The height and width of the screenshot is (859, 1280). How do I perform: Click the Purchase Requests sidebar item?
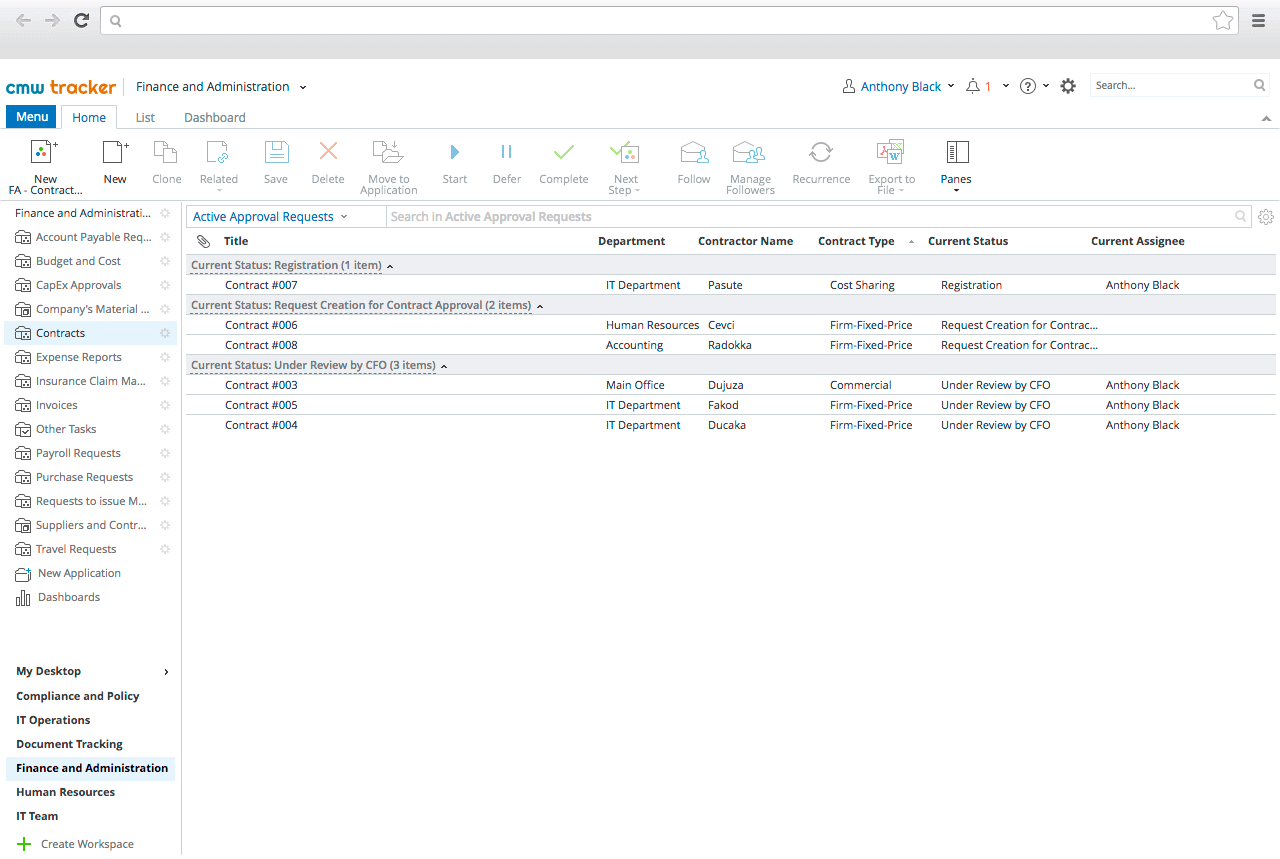coord(84,477)
